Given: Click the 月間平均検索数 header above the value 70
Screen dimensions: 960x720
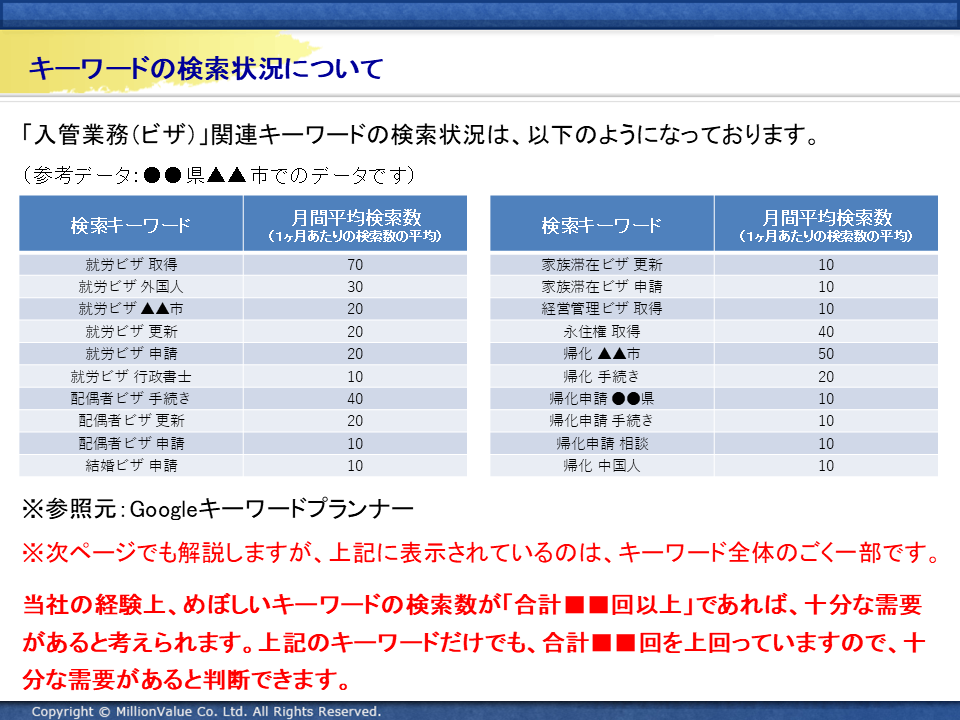Looking at the screenshot, I should [x=355, y=224].
